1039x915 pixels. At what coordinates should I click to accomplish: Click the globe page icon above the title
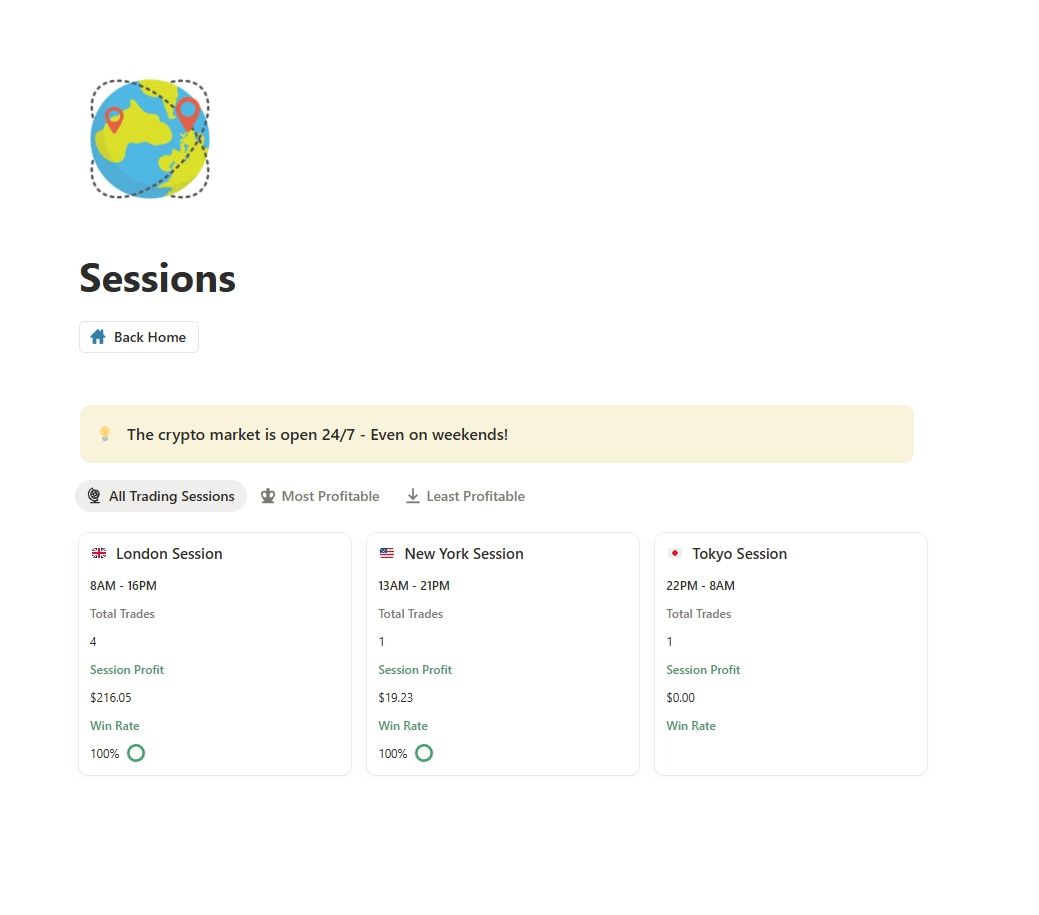(x=149, y=138)
